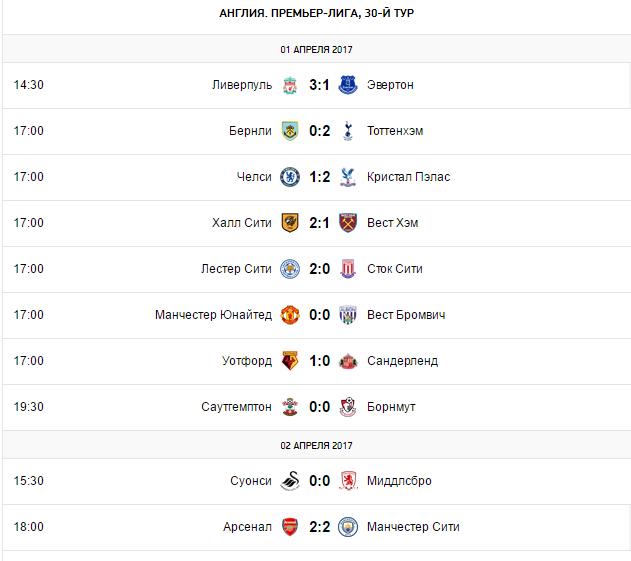This screenshot has width=631, height=561.
Task: Click the Liverpool club crest icon
Action: (x=290, y=85)
